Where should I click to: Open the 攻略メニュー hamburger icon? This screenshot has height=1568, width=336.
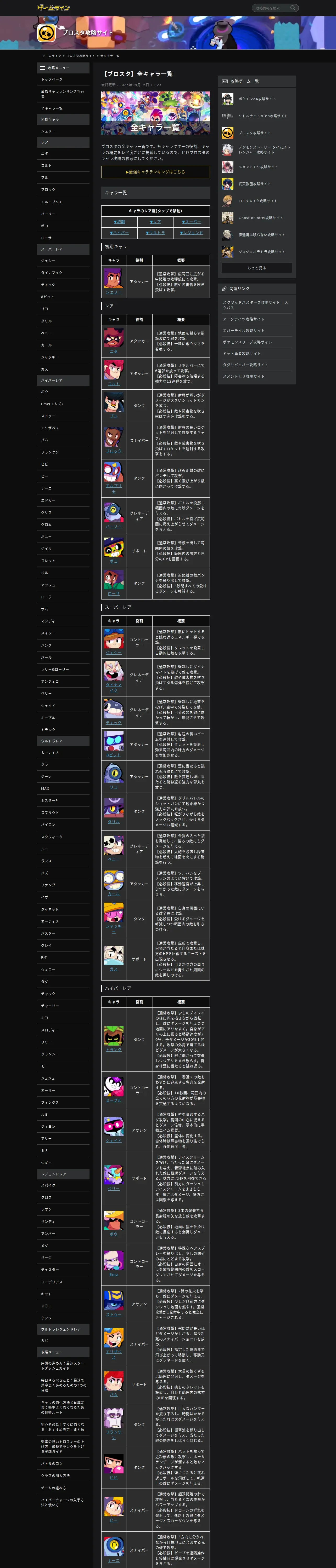[x=42, y=68]
